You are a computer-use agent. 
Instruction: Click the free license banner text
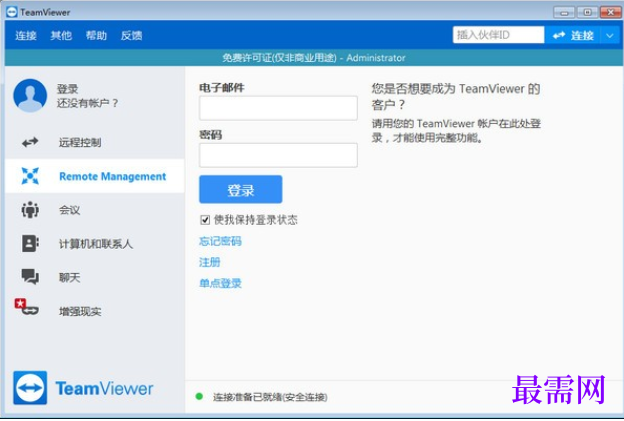pyautogui.click(x=314, y=58)
